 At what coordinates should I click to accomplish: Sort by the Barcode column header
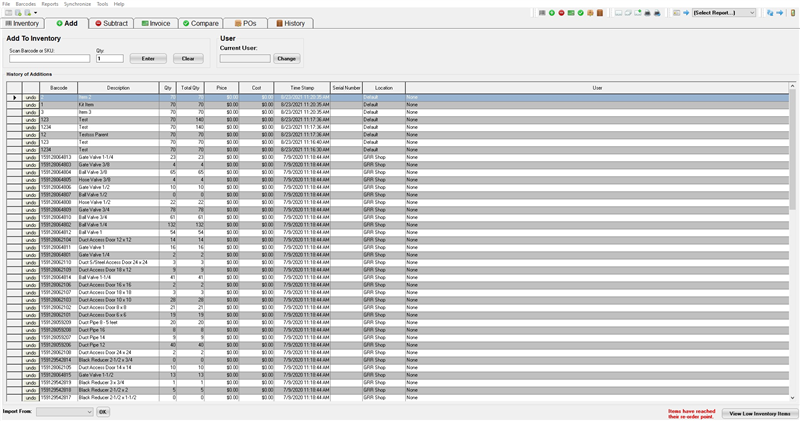[x=59, y=88]
